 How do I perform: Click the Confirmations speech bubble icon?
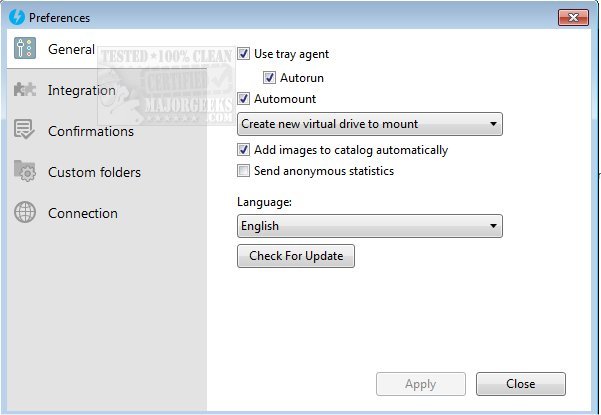(26, 131)
